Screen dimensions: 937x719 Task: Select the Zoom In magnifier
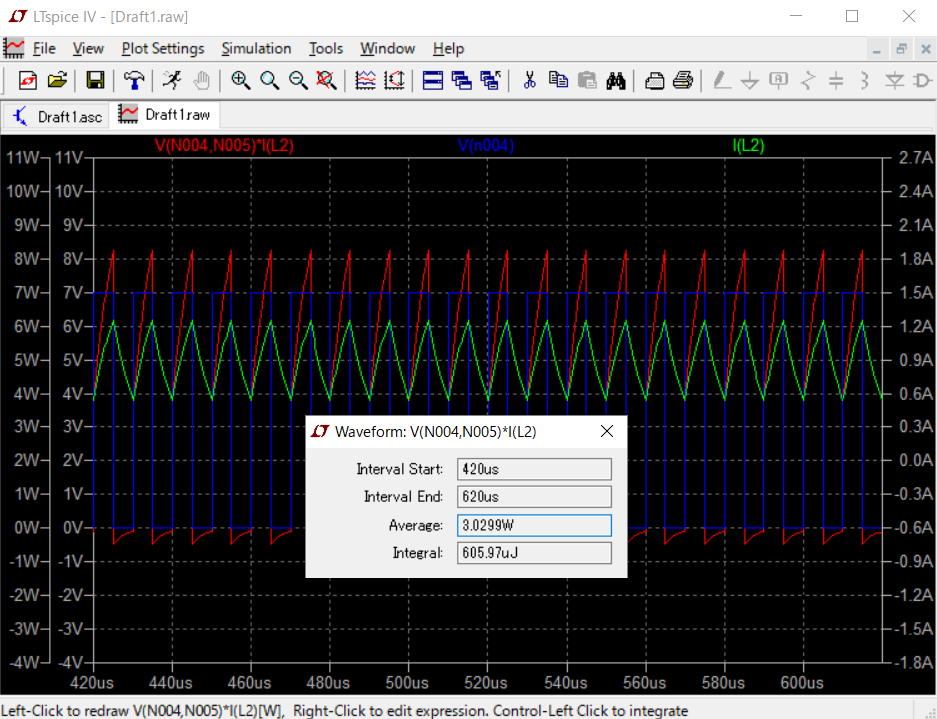(240, 80)
